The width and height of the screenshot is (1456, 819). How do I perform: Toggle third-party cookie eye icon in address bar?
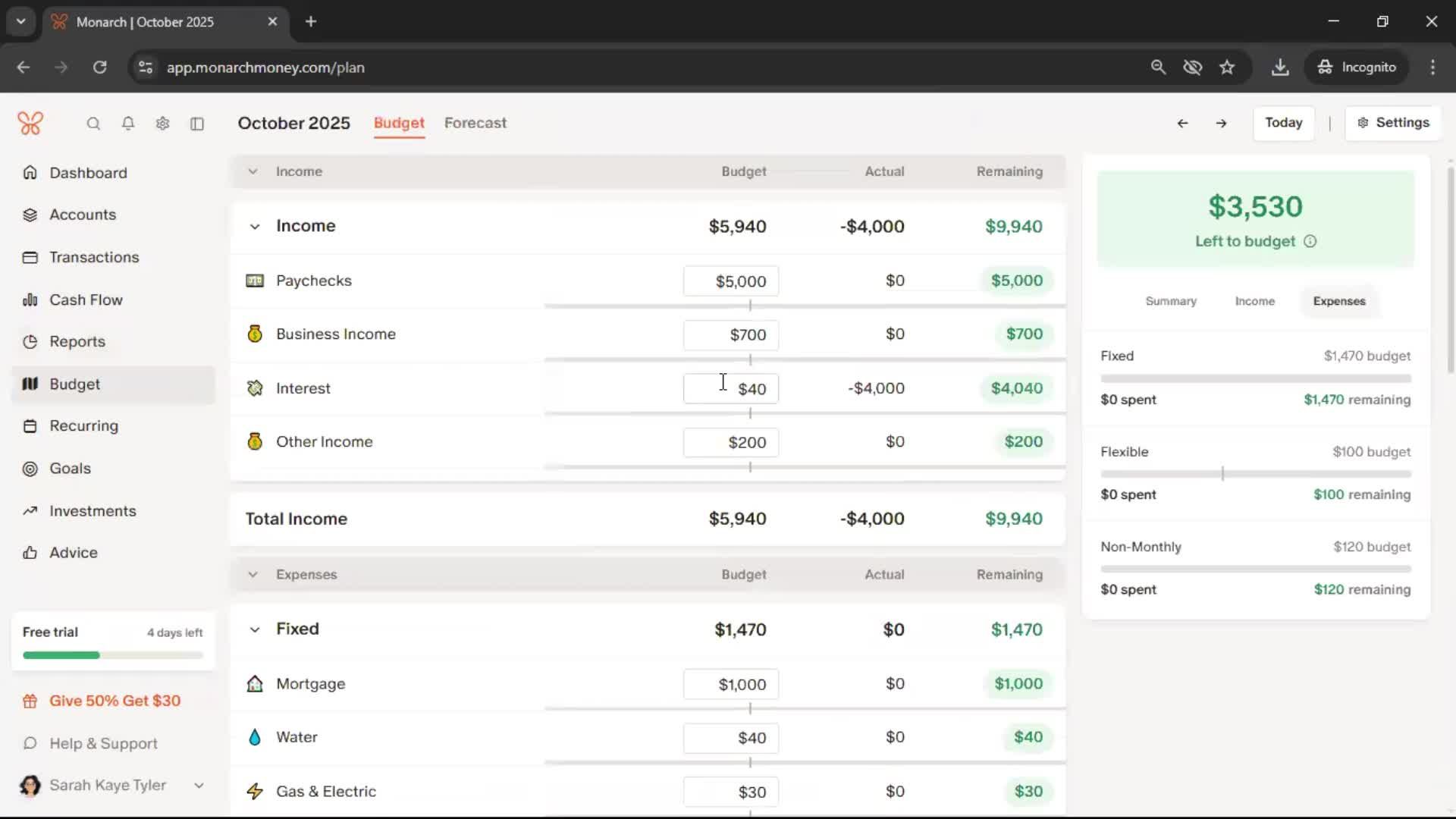coord(1192,67)
